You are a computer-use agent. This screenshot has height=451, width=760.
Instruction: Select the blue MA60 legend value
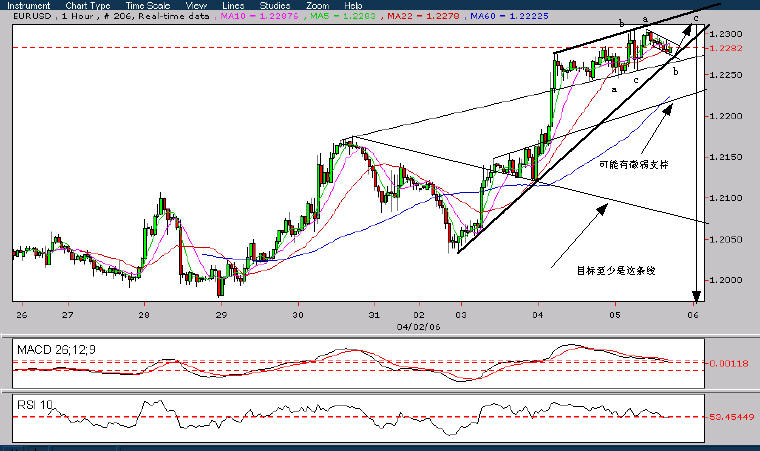point(509,16)
